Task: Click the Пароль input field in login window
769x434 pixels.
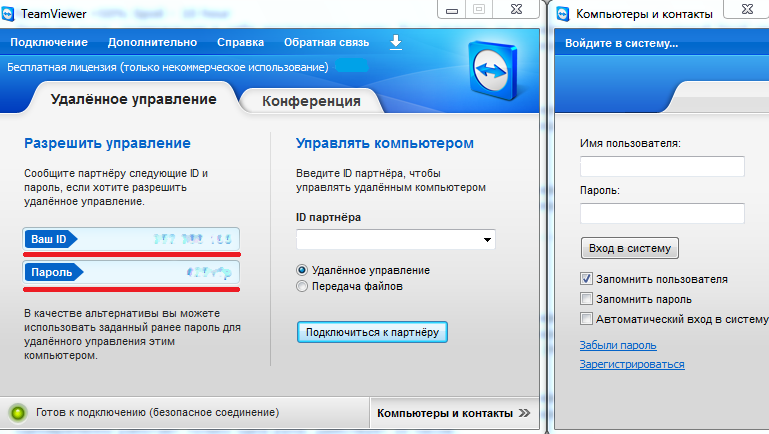Action: pos(662,213)
